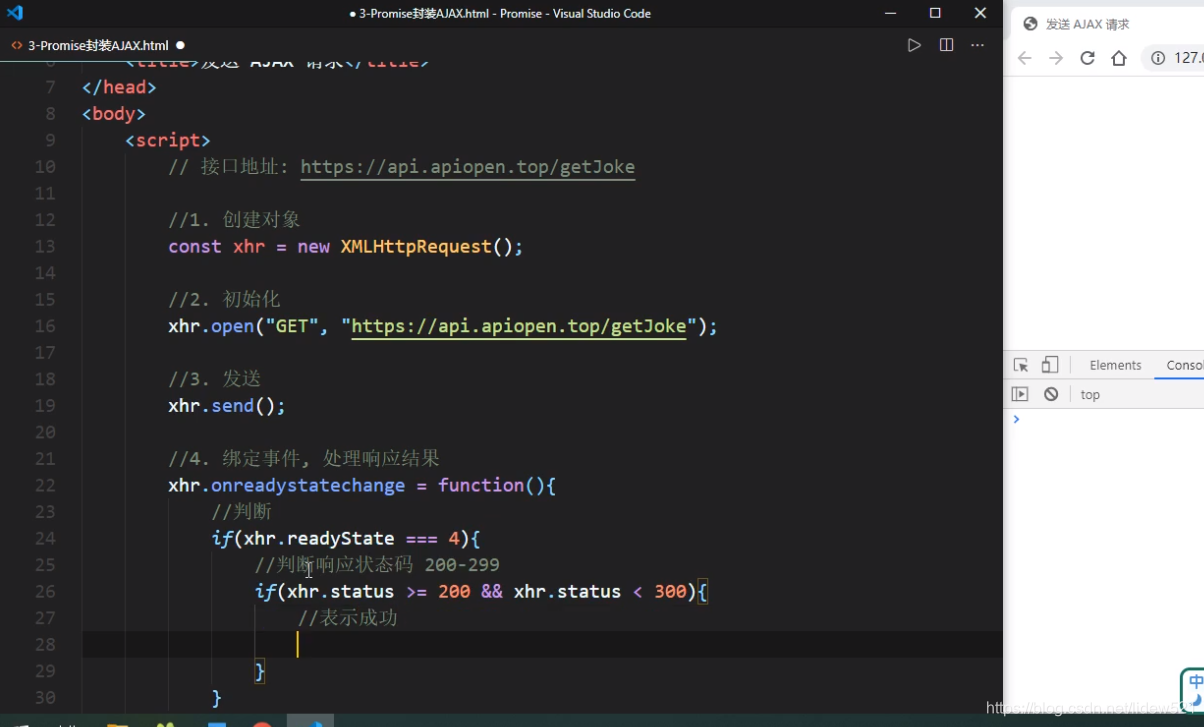Select the 3-Promise封装AJAX.html editor tab
This screenshot has width=1204, height=727.
(x=98, y=45)
